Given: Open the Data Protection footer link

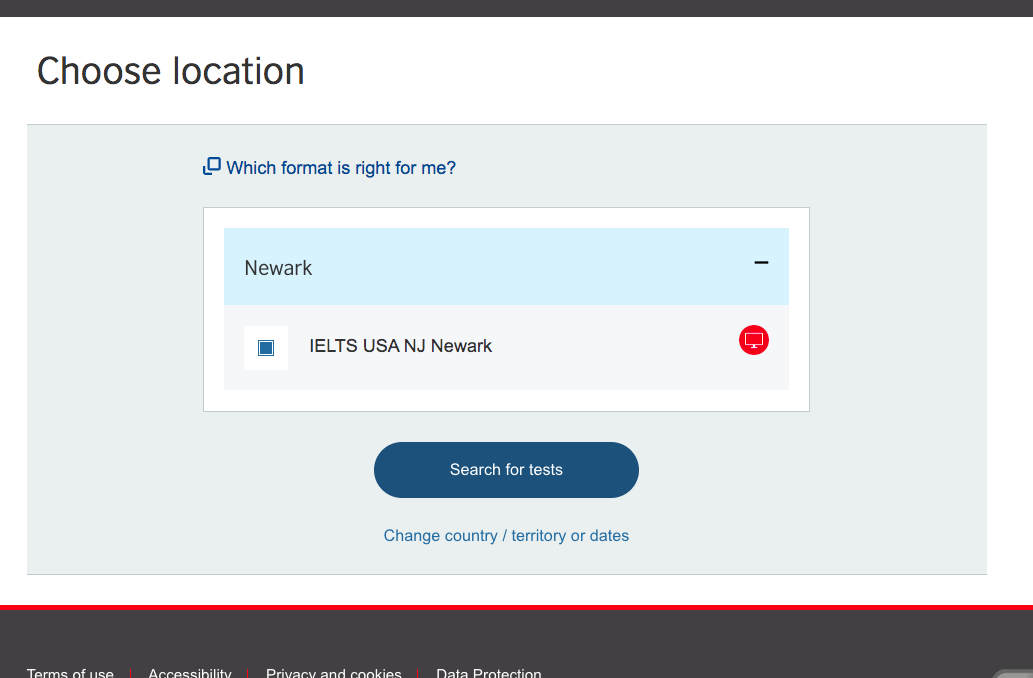Looking at the screenshot, I should pyautogui.click(x=488, y=672).
